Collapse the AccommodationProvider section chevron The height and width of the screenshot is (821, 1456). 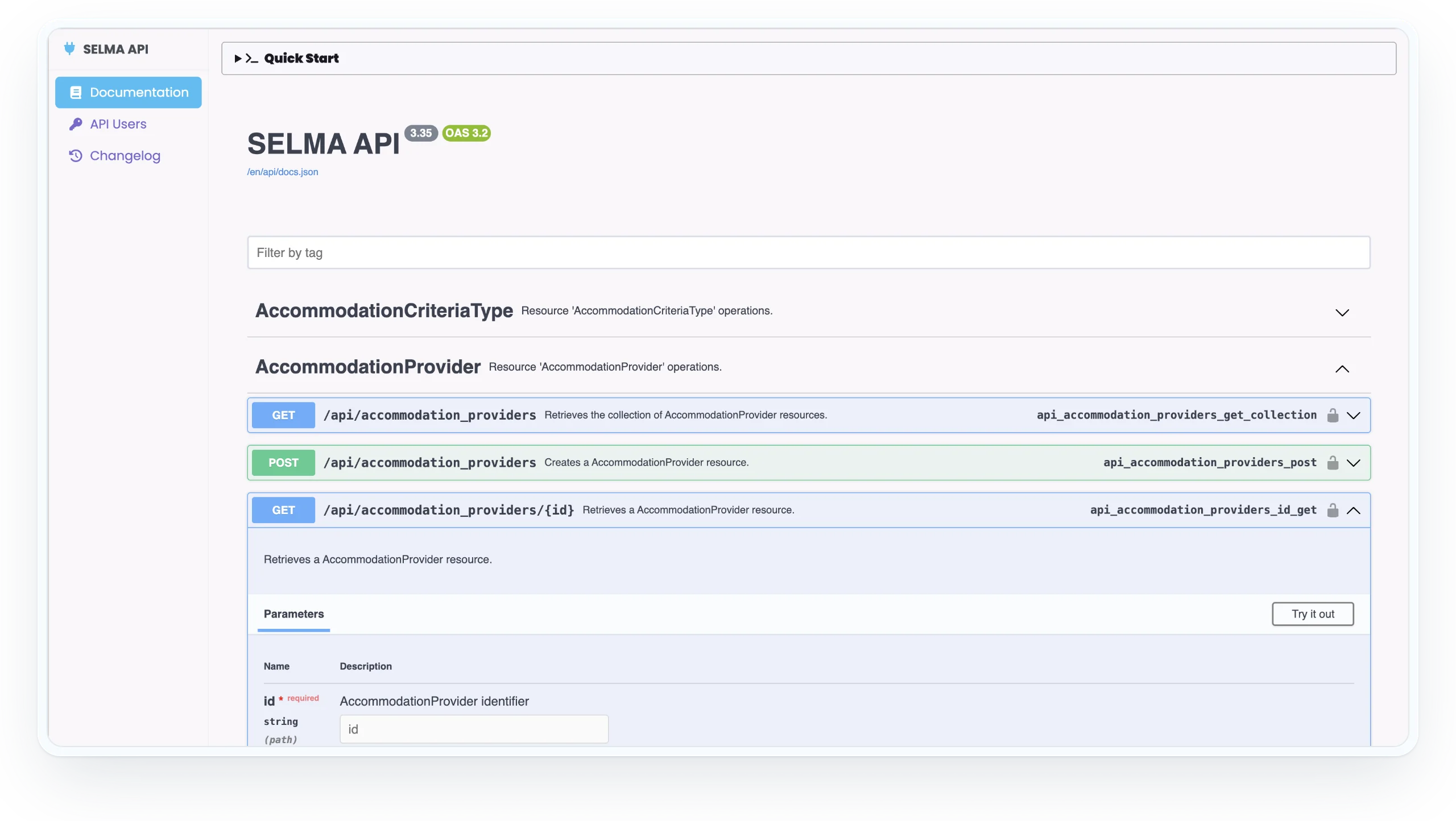pos(1342,369)
